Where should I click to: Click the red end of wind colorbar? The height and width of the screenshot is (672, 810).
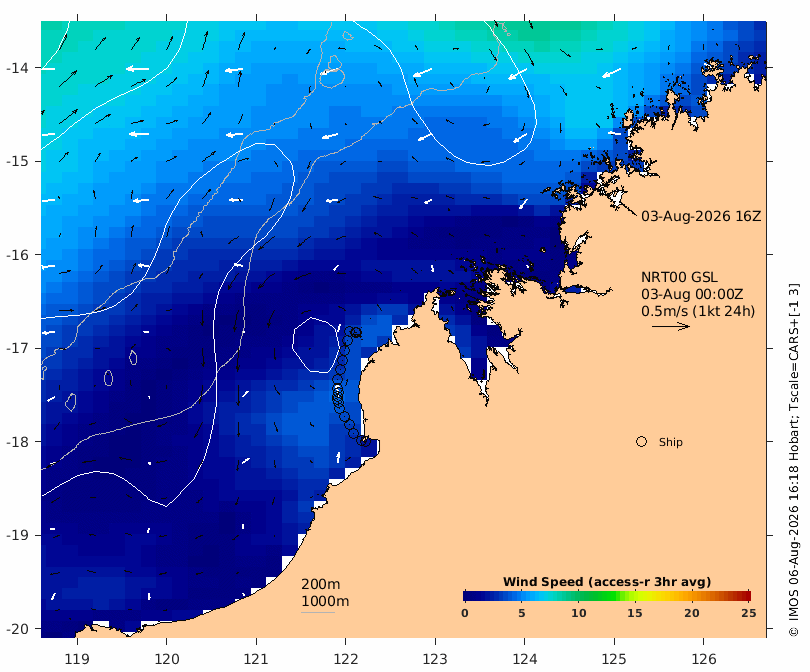[744, 596]
